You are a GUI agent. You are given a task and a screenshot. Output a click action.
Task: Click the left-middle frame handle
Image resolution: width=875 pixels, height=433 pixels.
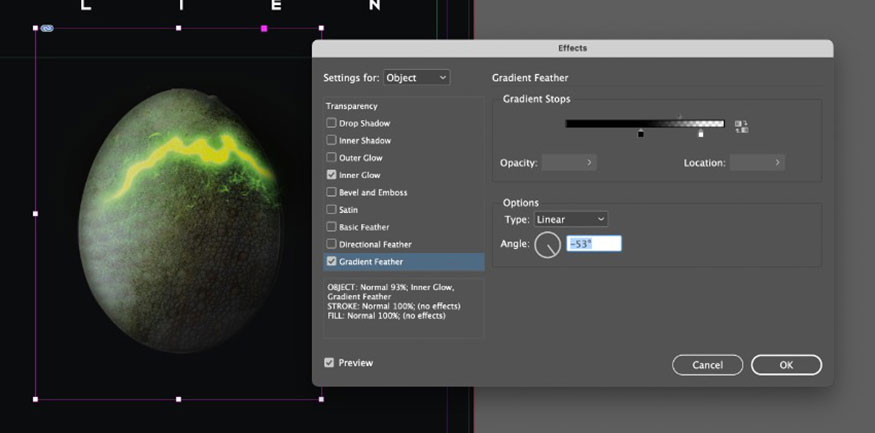tap(36, 214)
